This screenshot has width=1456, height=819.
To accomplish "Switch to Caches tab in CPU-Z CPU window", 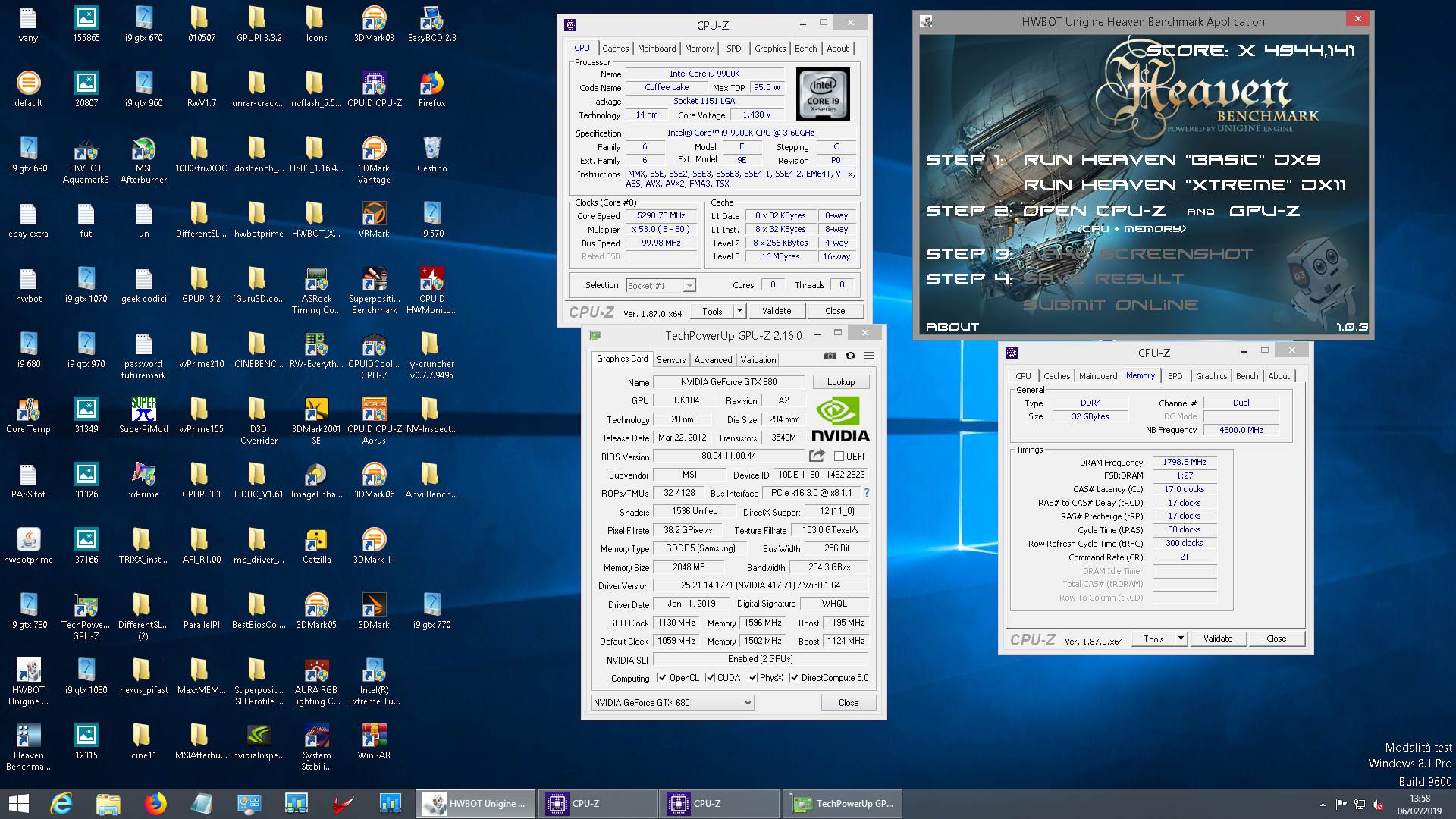I will point(615,49).
